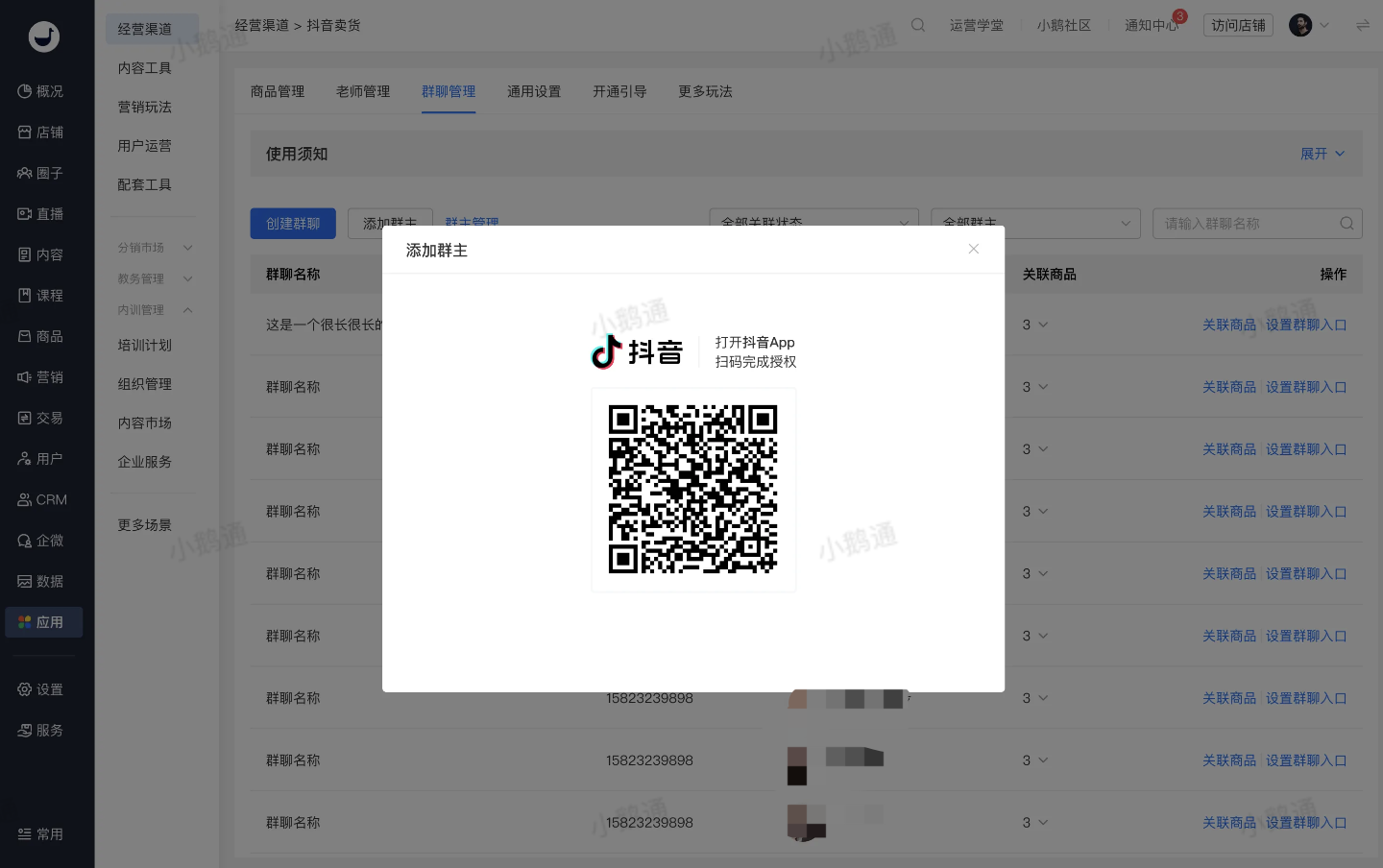
Task: Open 营销 marketing in sidebar
Action: (40, 377)
